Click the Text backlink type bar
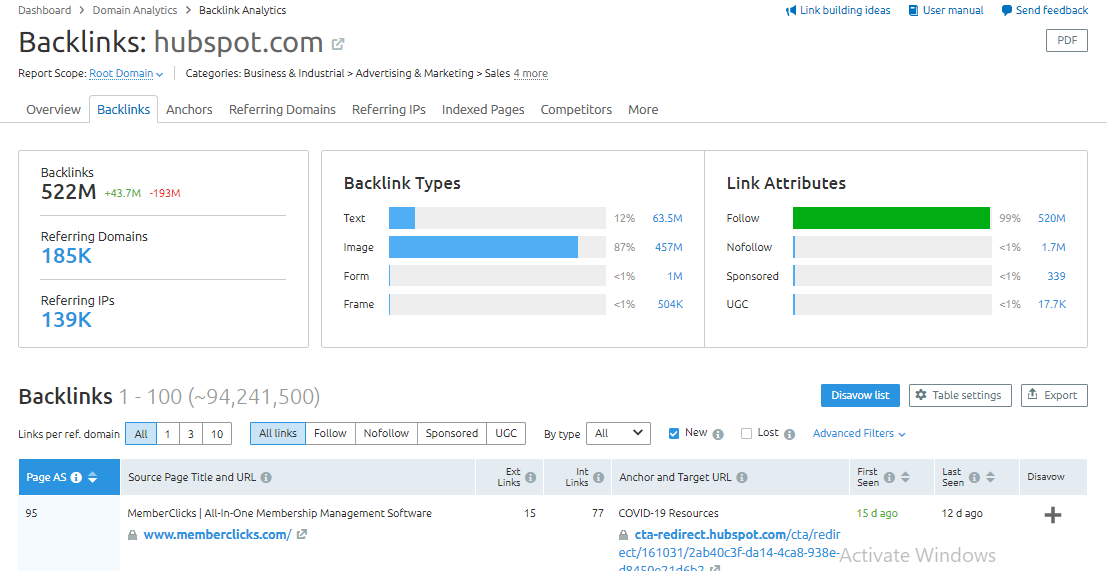 coord(497,218)
